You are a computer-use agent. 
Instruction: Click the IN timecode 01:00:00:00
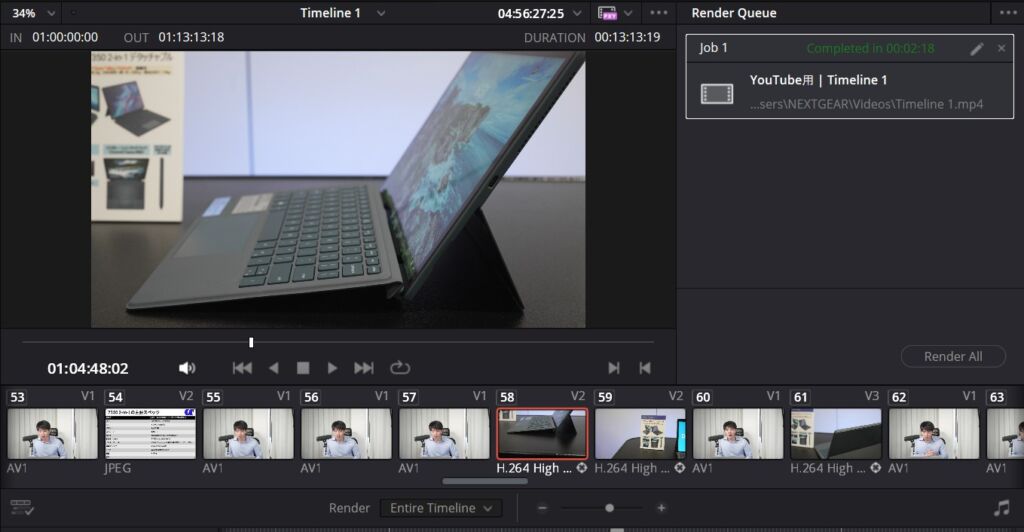[65, 37]
